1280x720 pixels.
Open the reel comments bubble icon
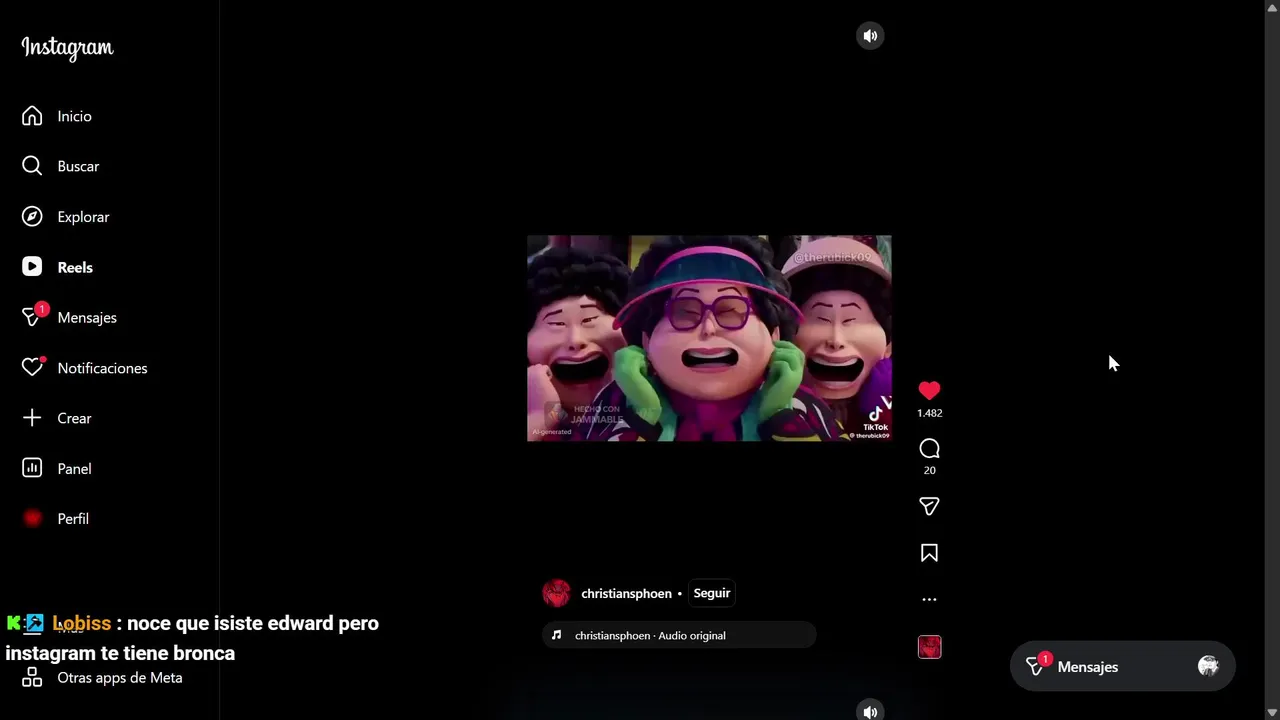click(x=929, y=449)
